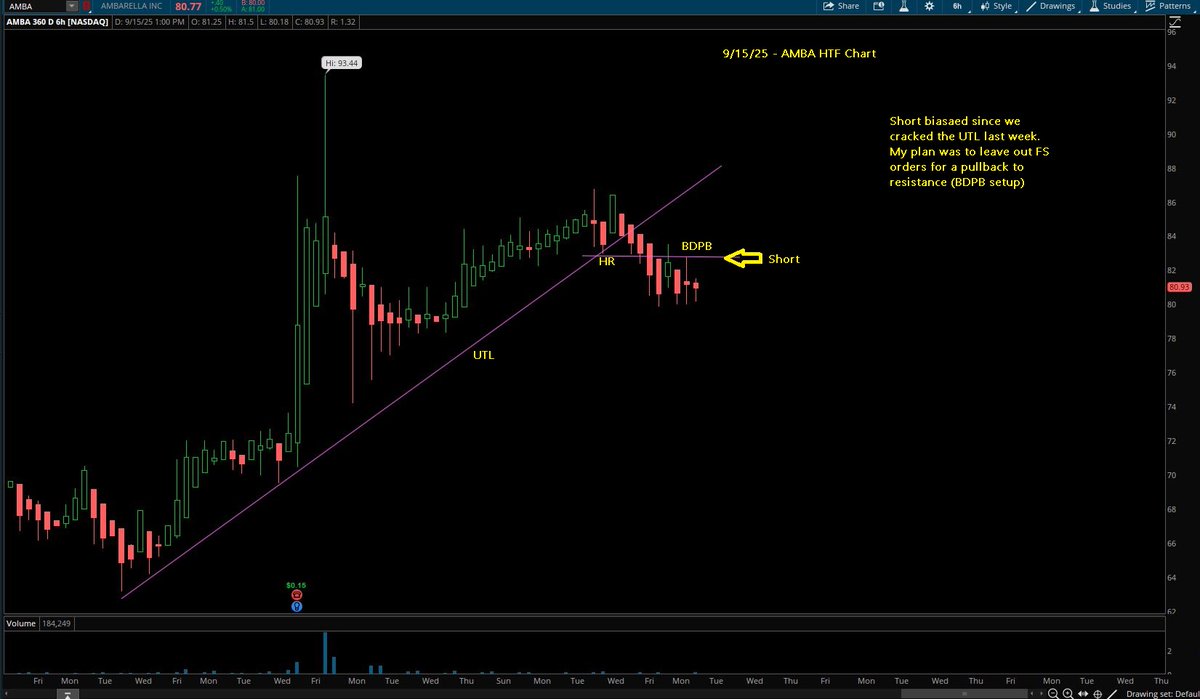Click the $0.15 dividend label

[297, 584]
